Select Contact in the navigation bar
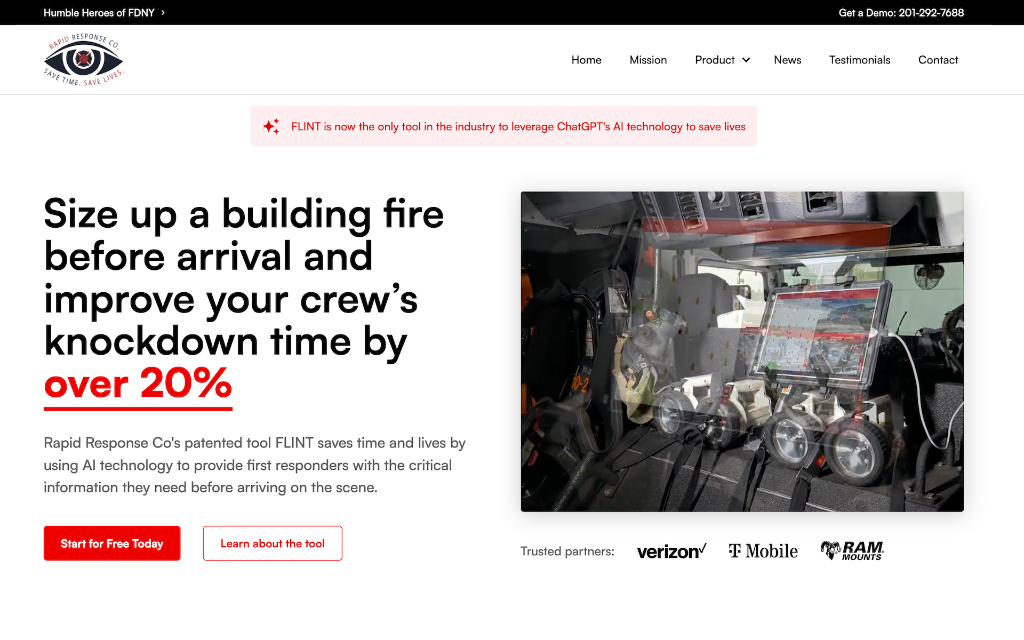The image size is (1024, 640). [x=938, y=60]
